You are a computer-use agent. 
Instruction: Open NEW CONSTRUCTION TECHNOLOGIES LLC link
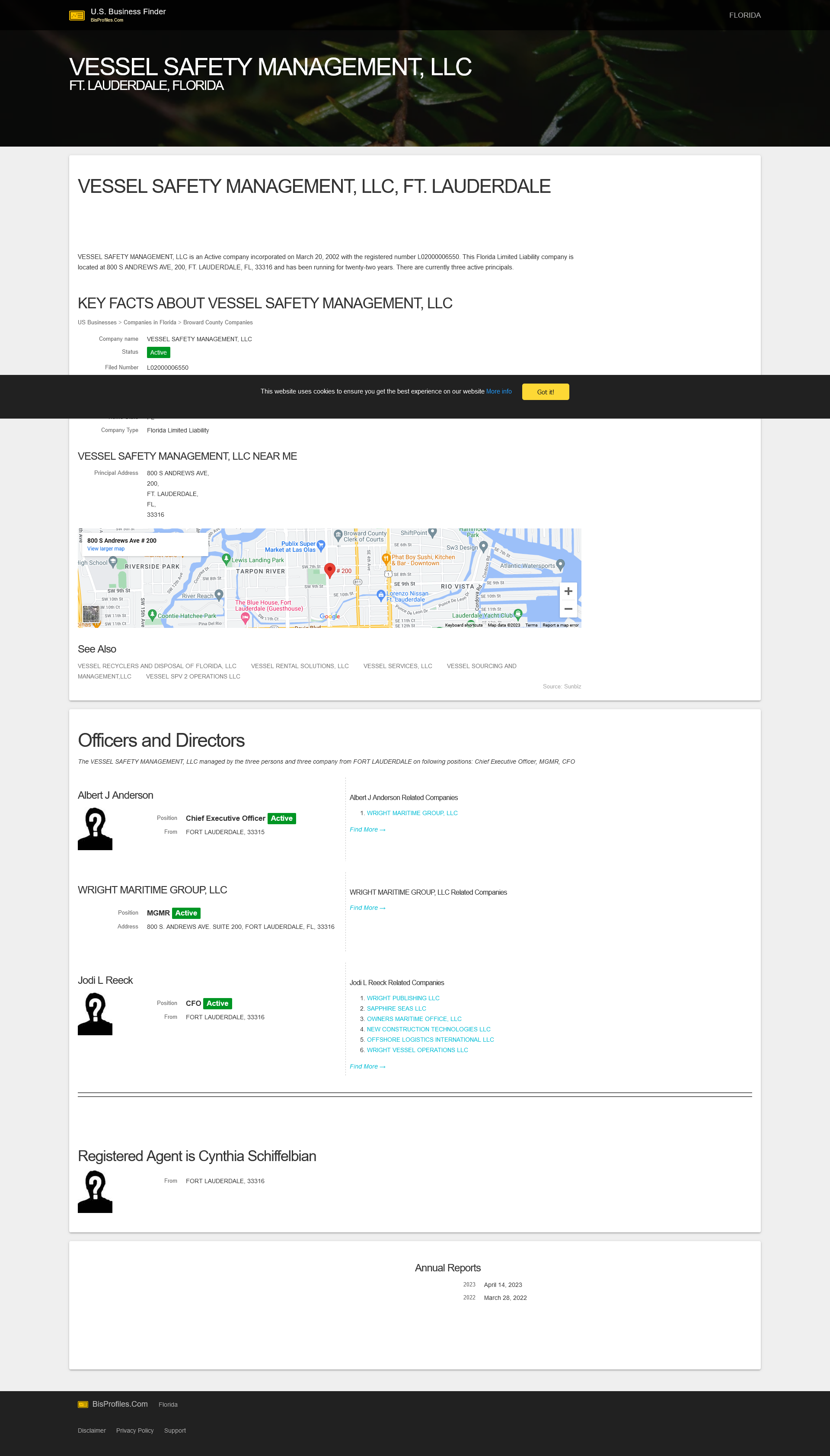[x=429, y=1029]
